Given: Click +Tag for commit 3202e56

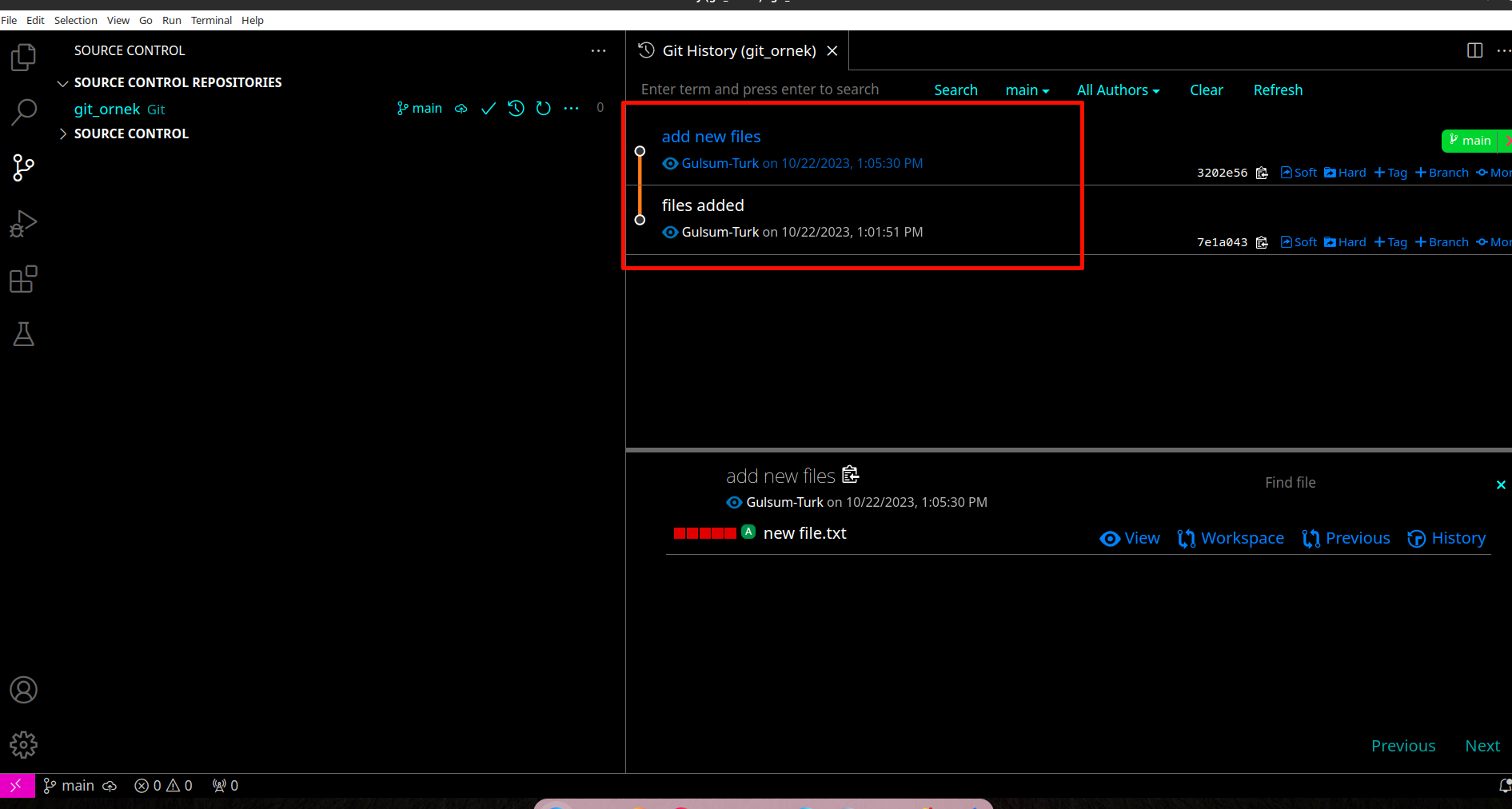Looking at the screenshot, I should [x=1390, y=173].
